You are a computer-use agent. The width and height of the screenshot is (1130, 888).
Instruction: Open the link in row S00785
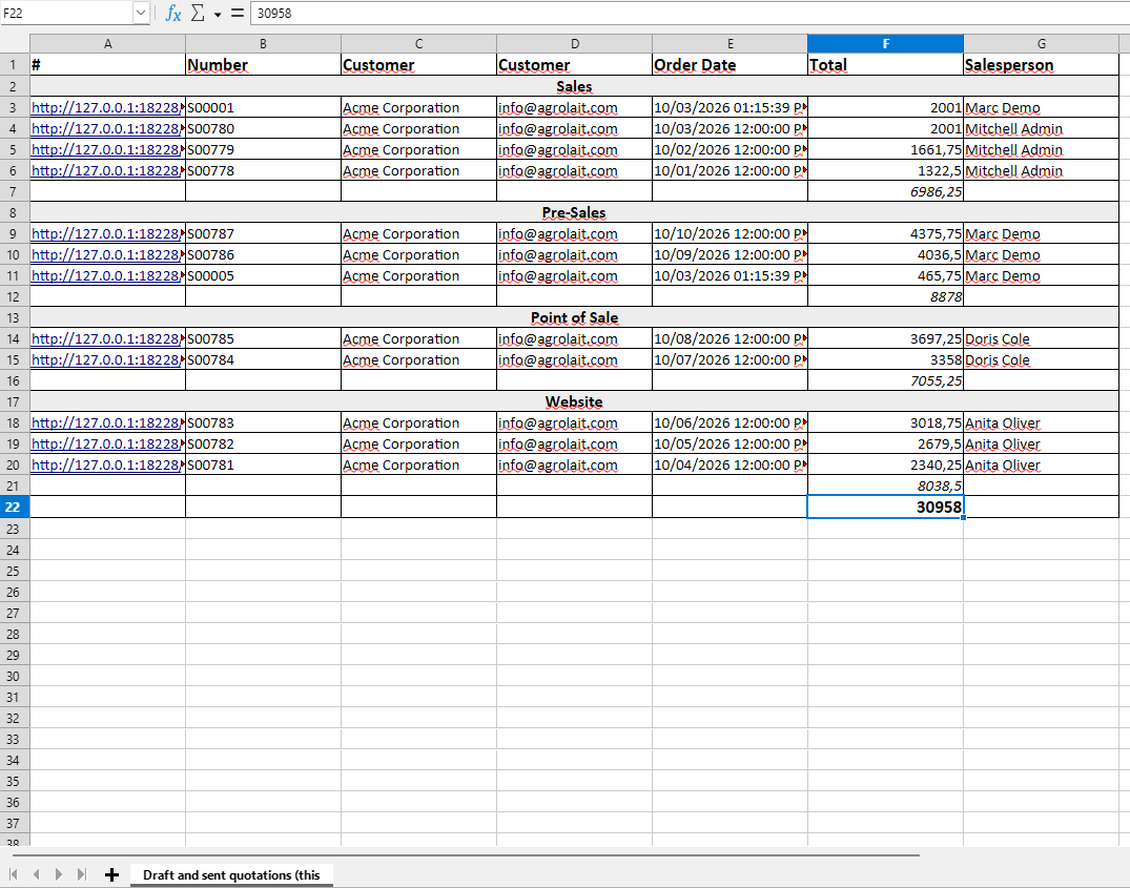107,339
